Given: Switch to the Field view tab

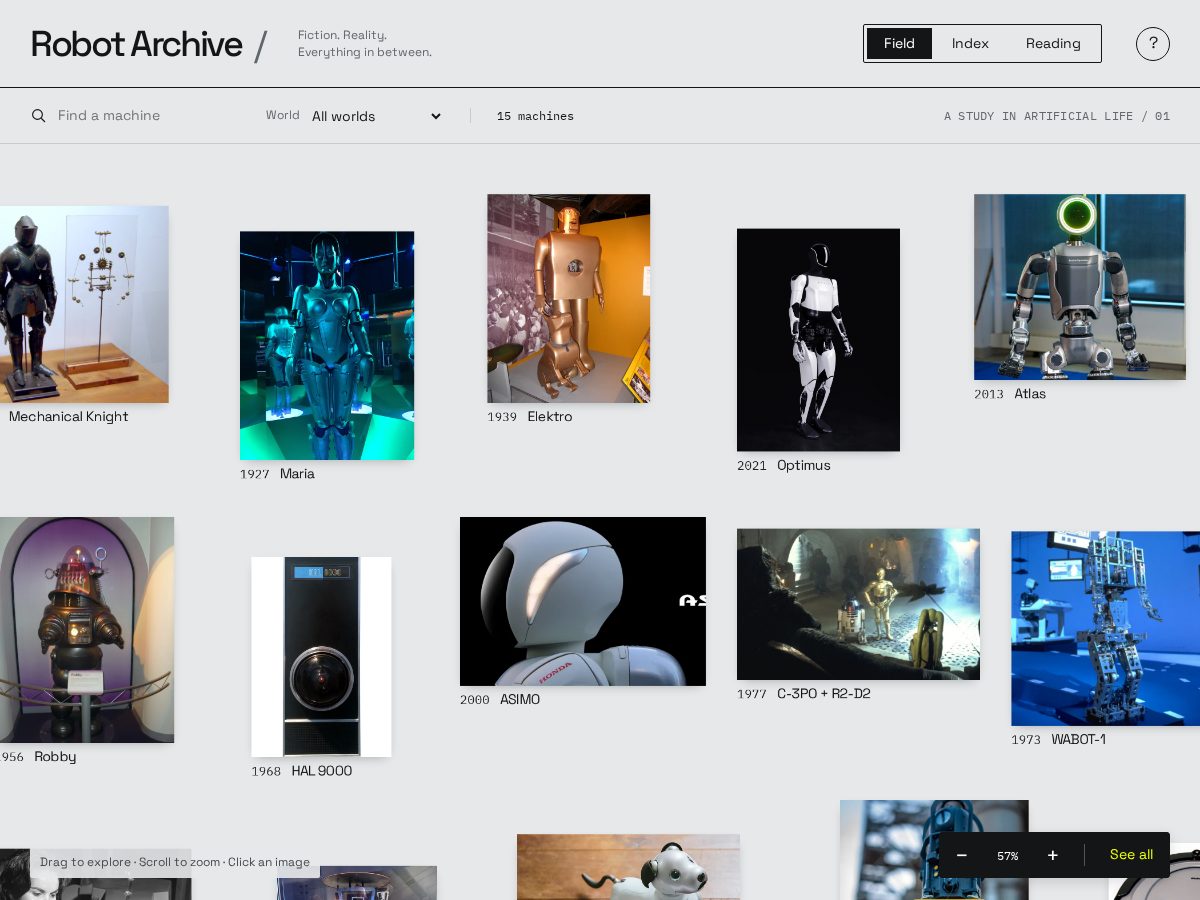Looking at the screenshot, I should pos(899,44).
